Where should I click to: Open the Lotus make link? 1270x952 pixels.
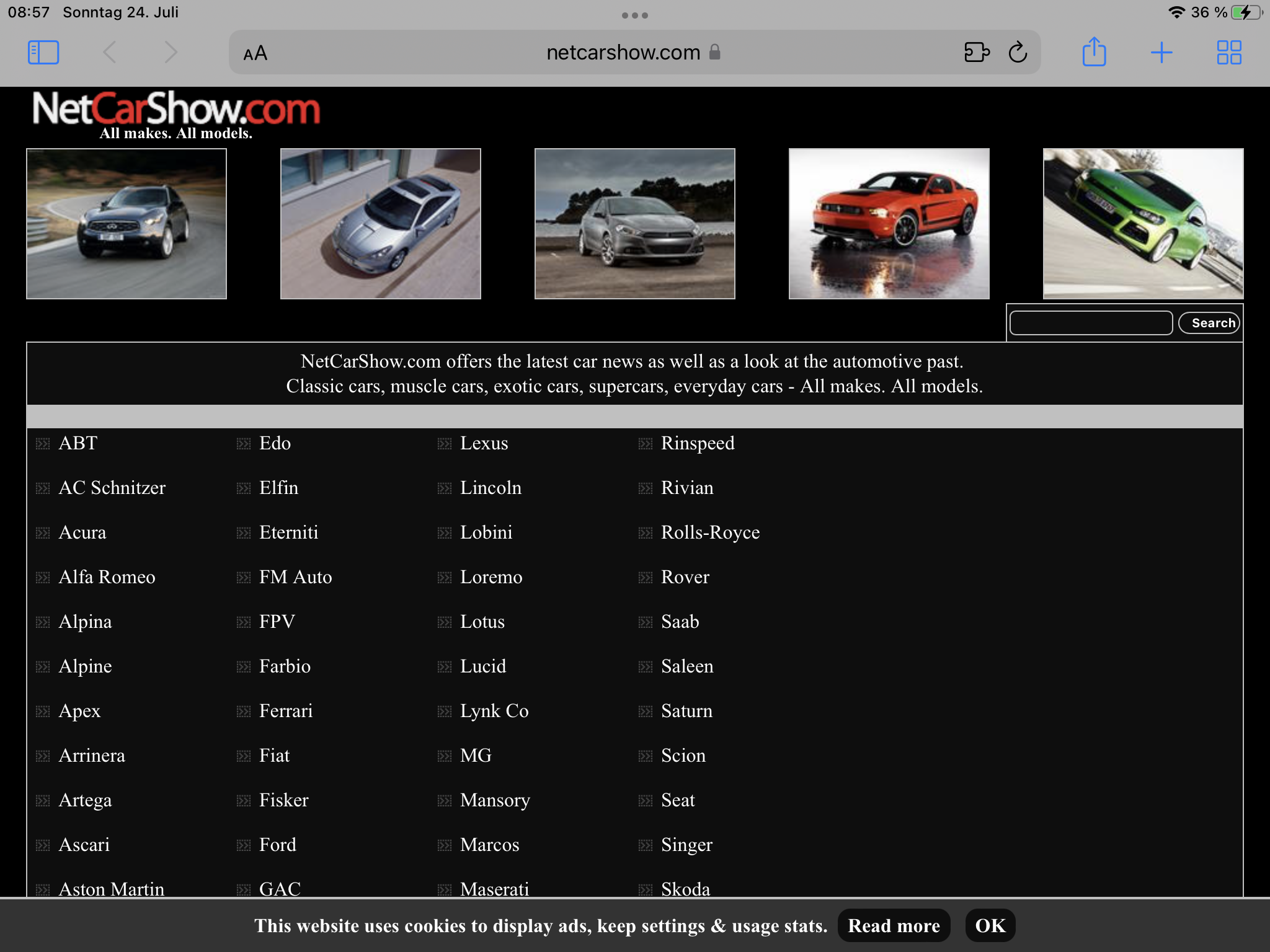click(x=482, y=622)
